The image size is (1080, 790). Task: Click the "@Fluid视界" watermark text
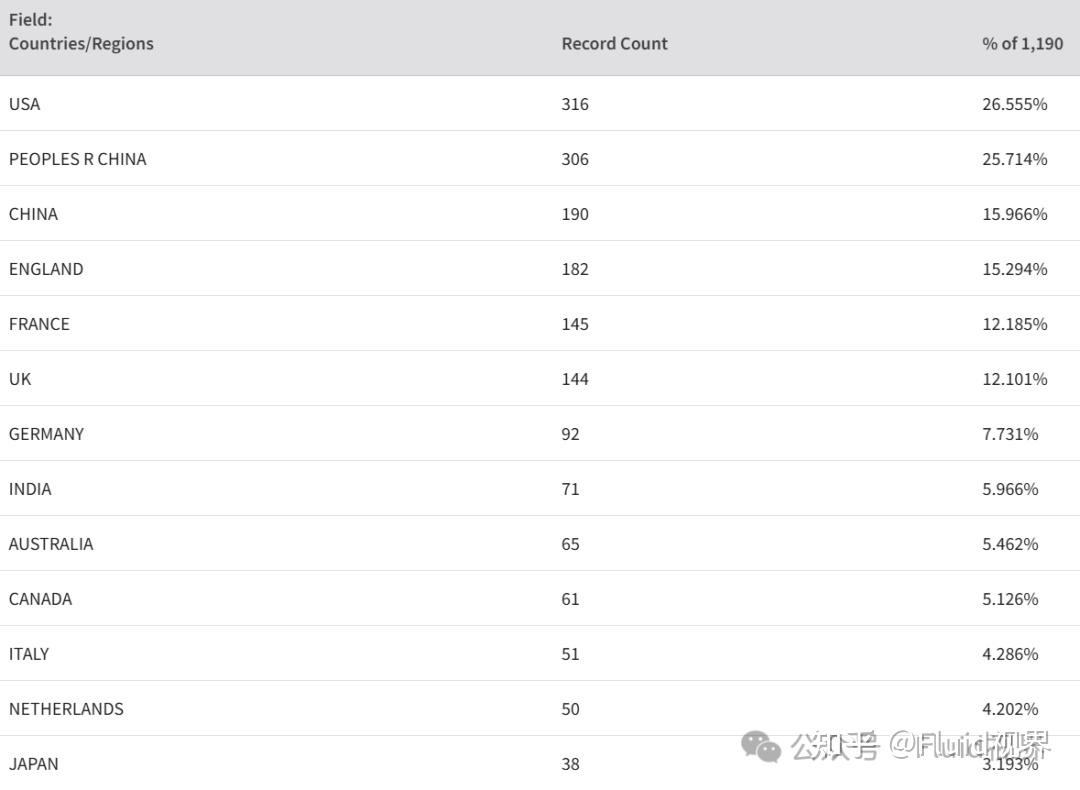coord(970,745)
